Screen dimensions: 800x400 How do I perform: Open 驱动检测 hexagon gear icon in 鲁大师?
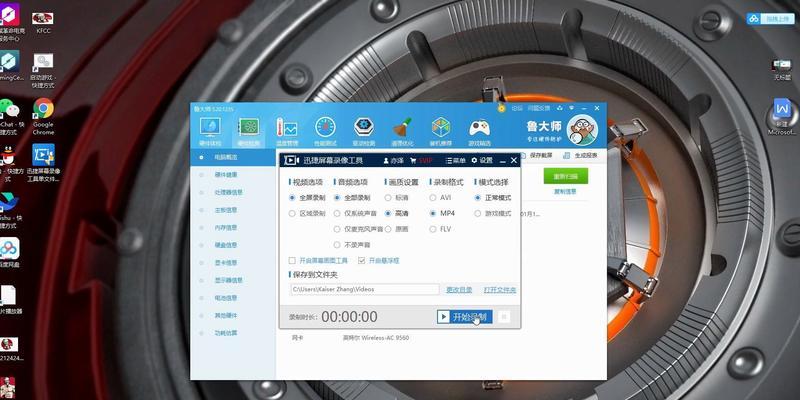tap(364, 127)
